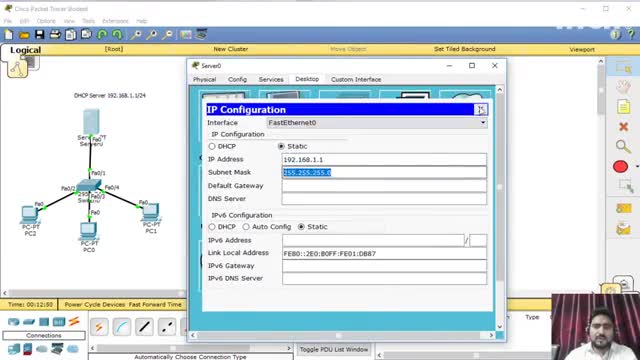640x360 pixels.
Task: Click the IP Address field 192.168.1.1
Action: pos(384,159)
